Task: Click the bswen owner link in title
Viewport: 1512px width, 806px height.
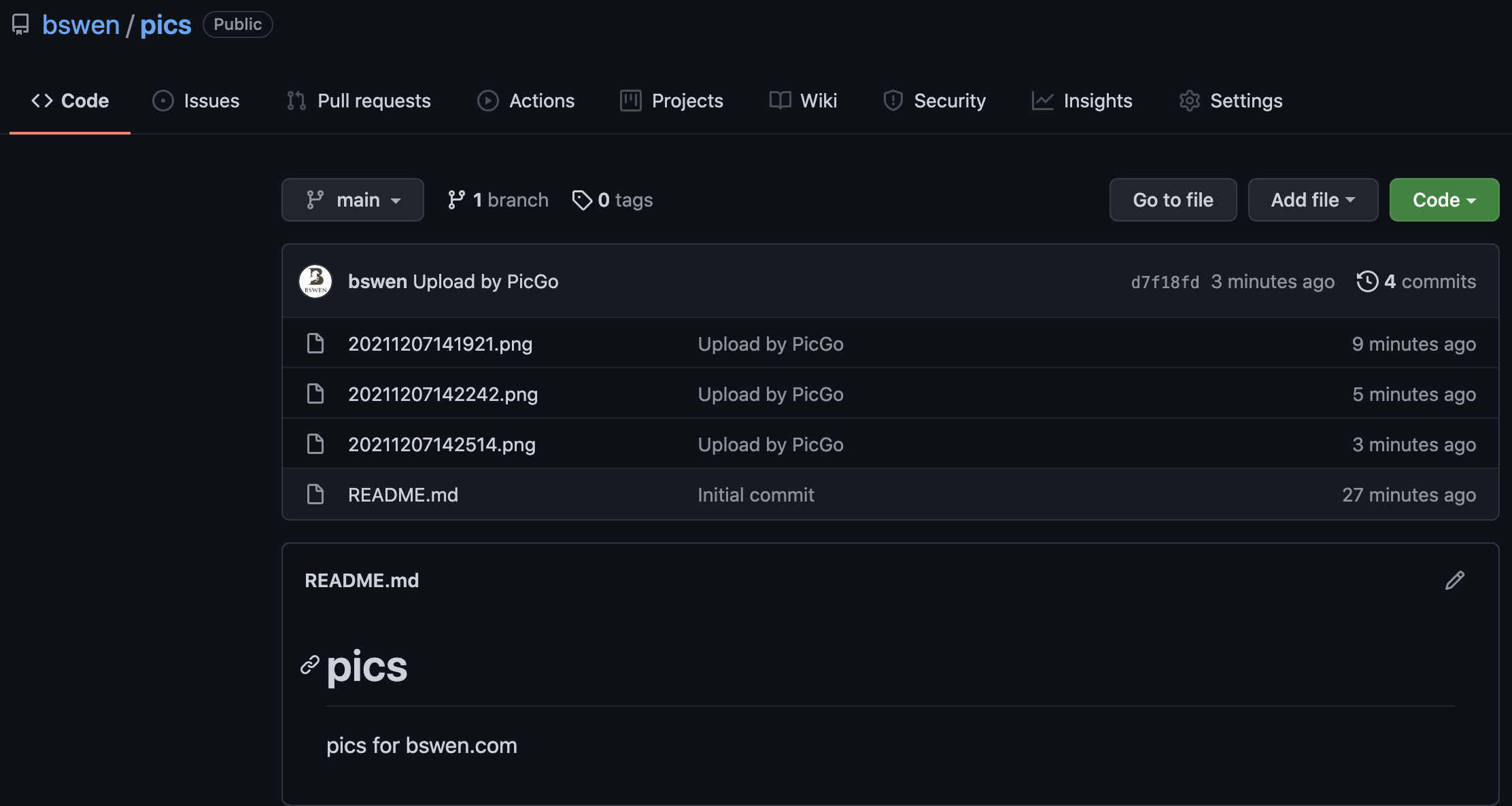Action: pyautogui.click(x=81, y=25)
